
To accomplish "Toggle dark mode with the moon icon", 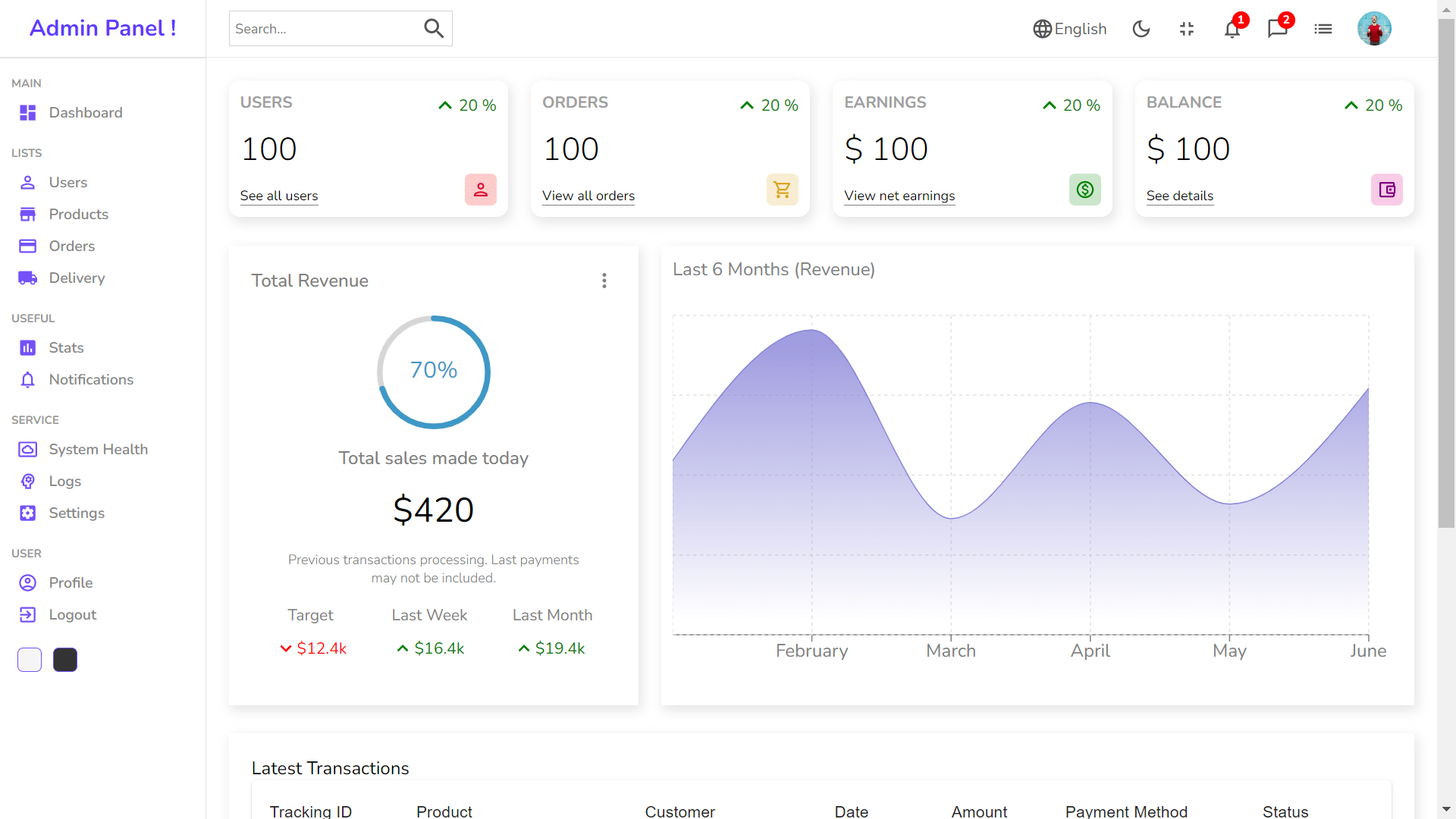I will (x=1141, y=28).
